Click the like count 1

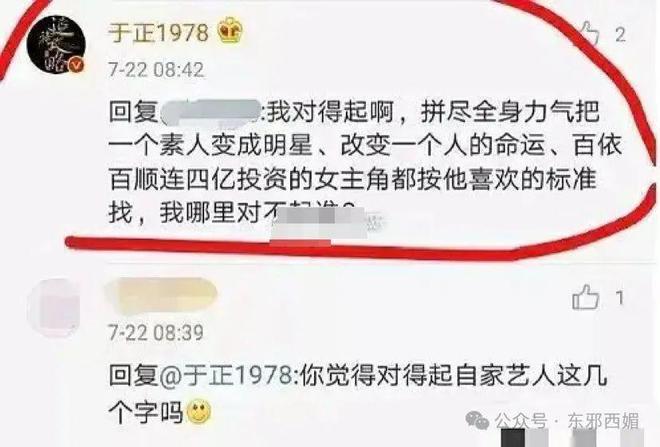click(619, 298)
